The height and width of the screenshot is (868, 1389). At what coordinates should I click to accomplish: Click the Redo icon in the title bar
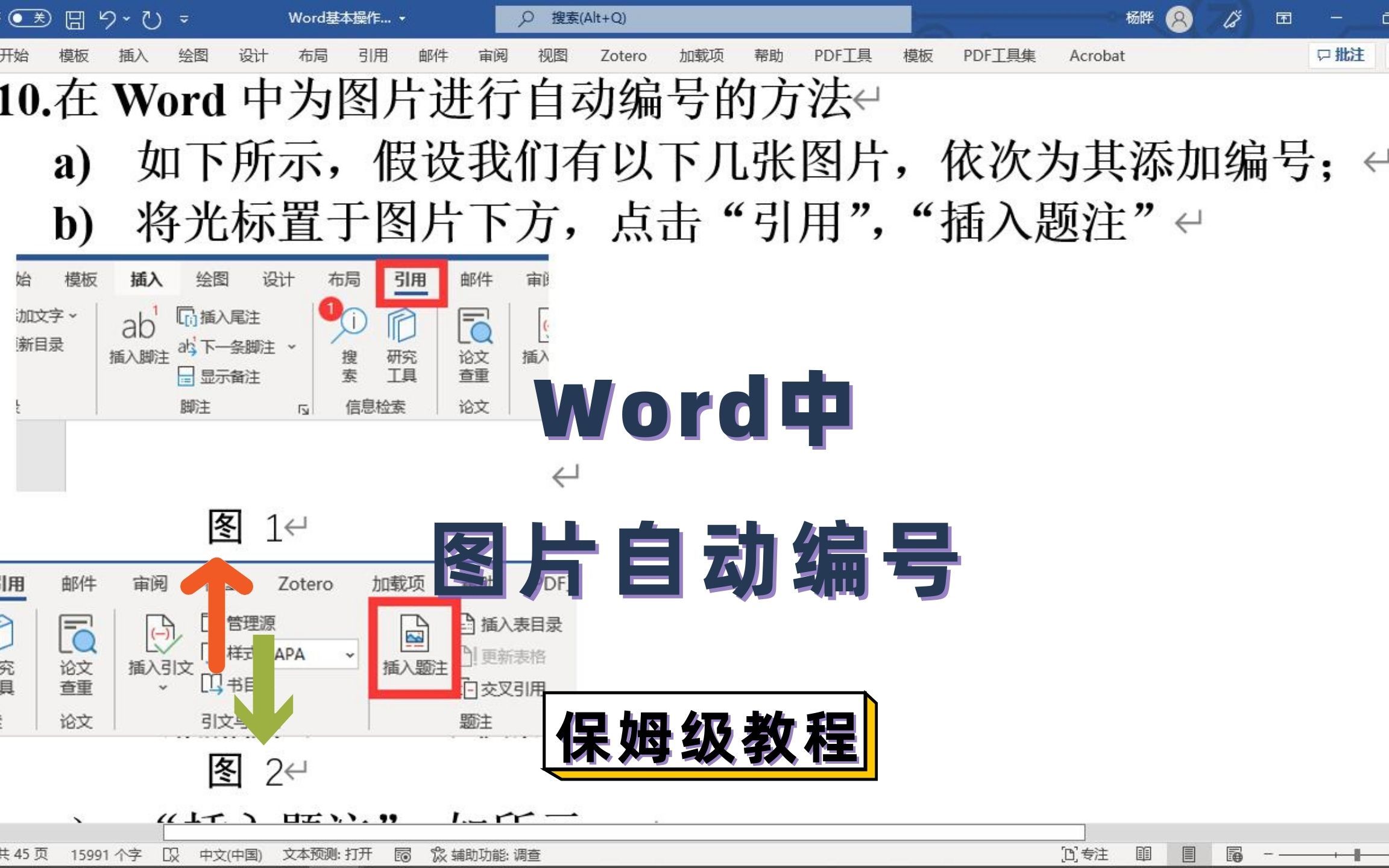pyautogui.click(x=152, y=19)
